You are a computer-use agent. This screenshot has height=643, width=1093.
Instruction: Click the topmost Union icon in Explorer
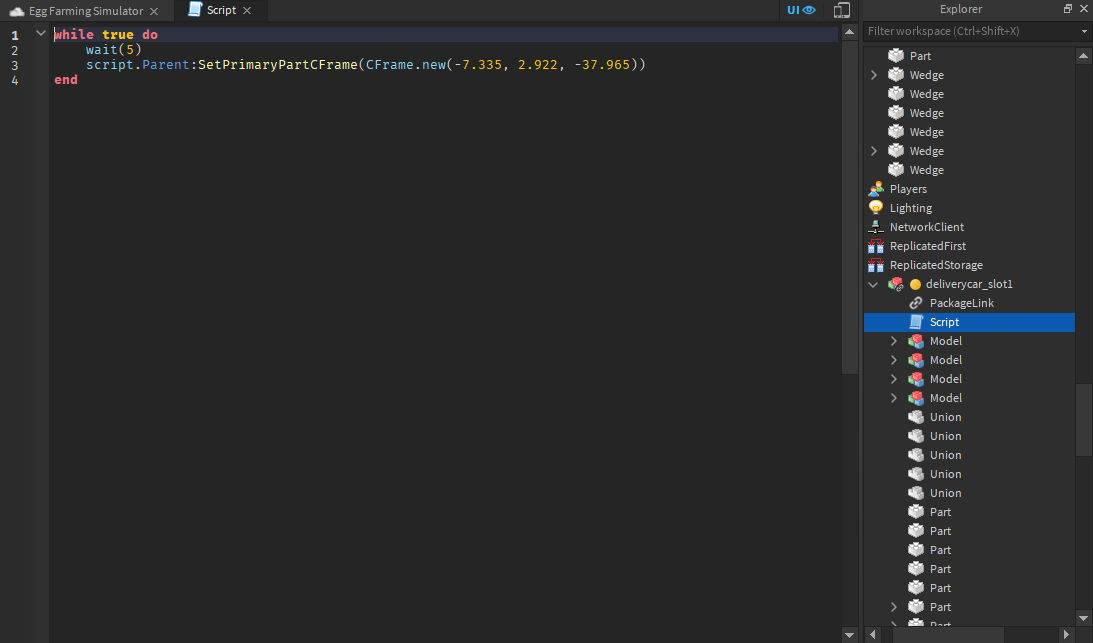tap(915, 417)
